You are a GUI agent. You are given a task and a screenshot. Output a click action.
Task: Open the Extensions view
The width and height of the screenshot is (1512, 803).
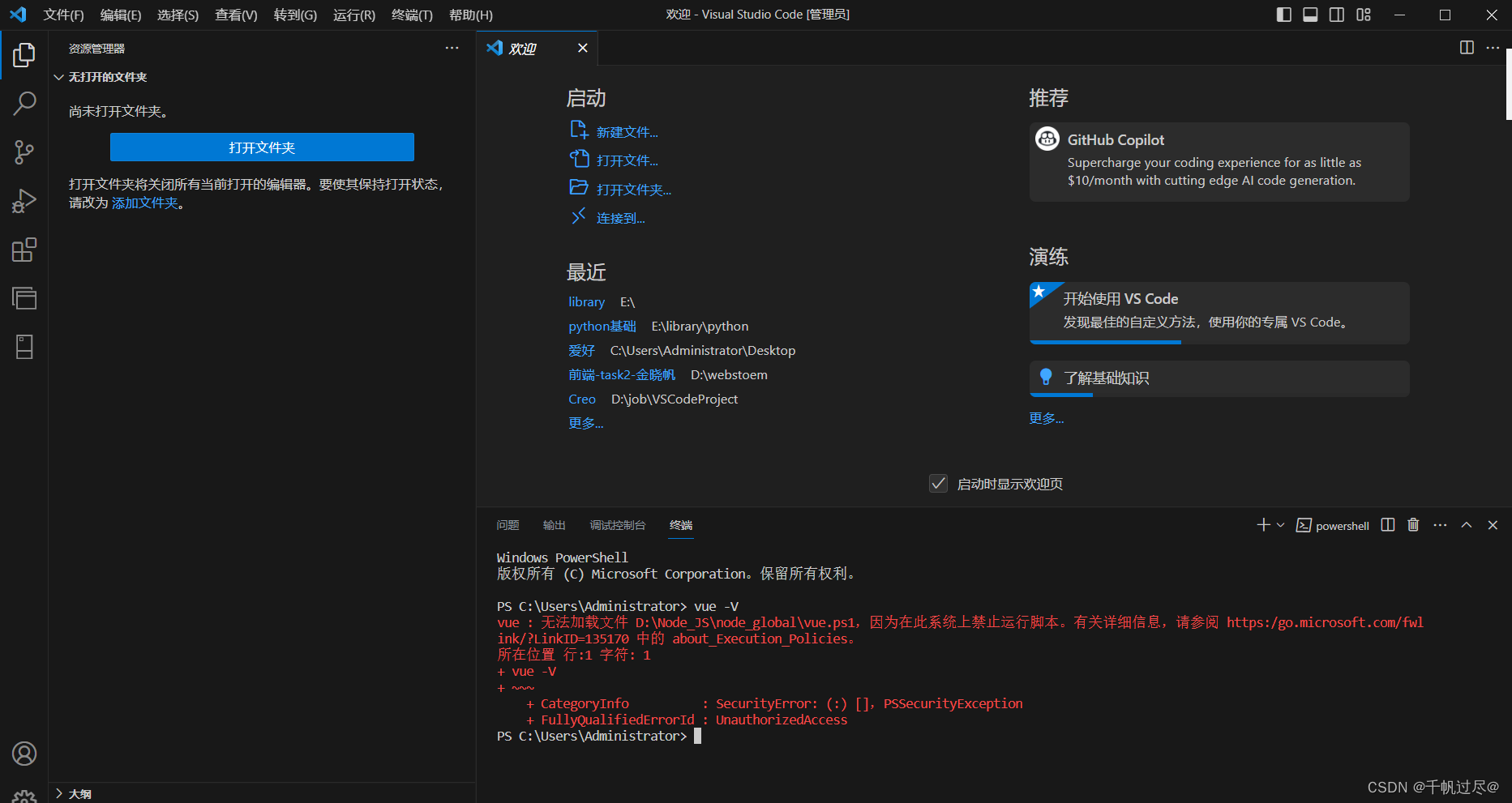click(24, 250)
